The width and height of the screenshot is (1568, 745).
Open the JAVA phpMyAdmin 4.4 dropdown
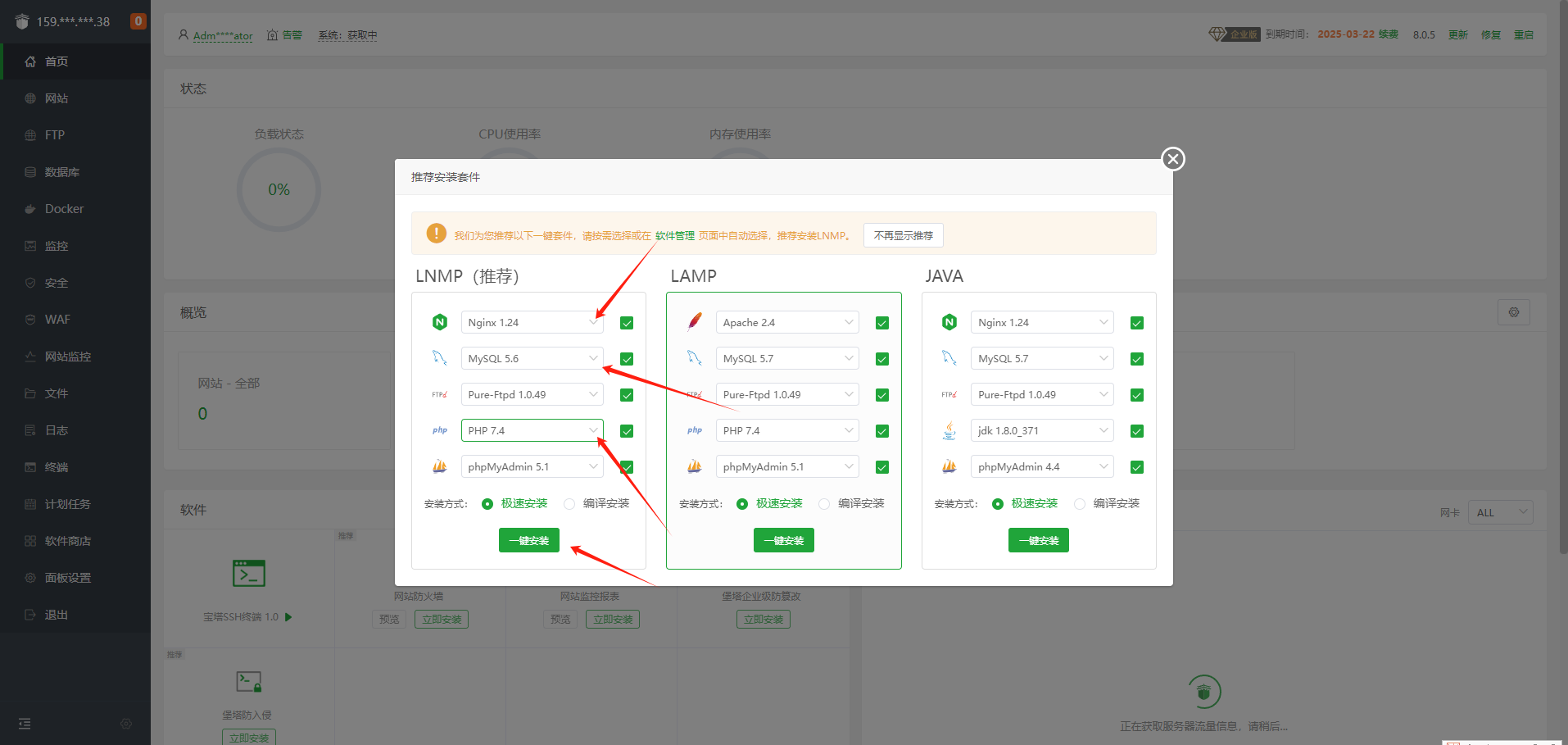(1042, 466)
